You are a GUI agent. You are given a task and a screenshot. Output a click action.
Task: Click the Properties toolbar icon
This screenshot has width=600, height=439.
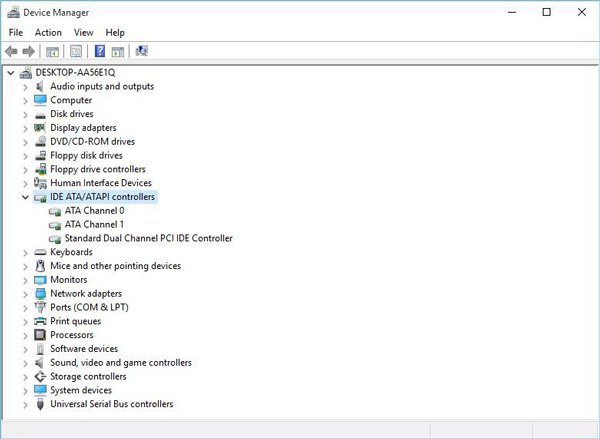coord(76,51)
